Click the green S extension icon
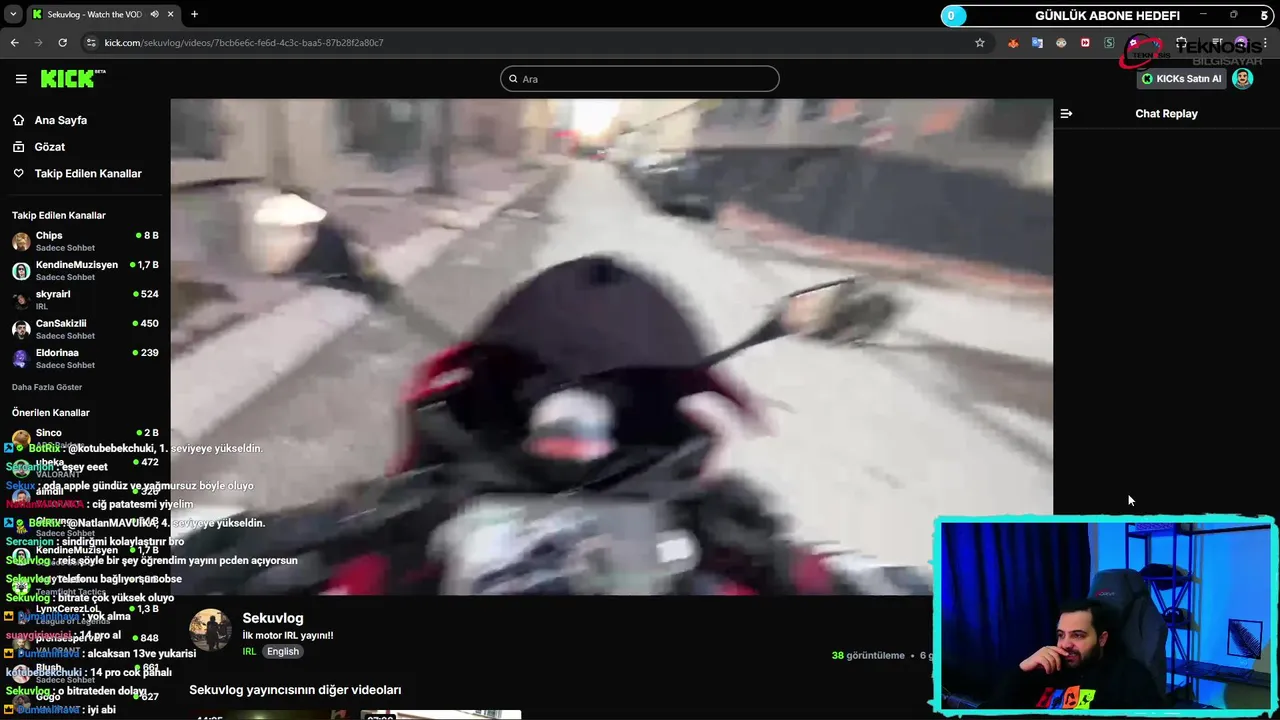This screenshot has height=720, width=1280. pyautogui.click(x=1109, y=43)
